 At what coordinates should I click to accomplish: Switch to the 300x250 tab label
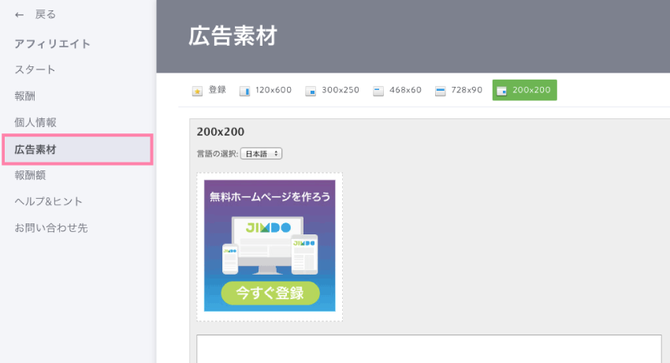(341, 90)
